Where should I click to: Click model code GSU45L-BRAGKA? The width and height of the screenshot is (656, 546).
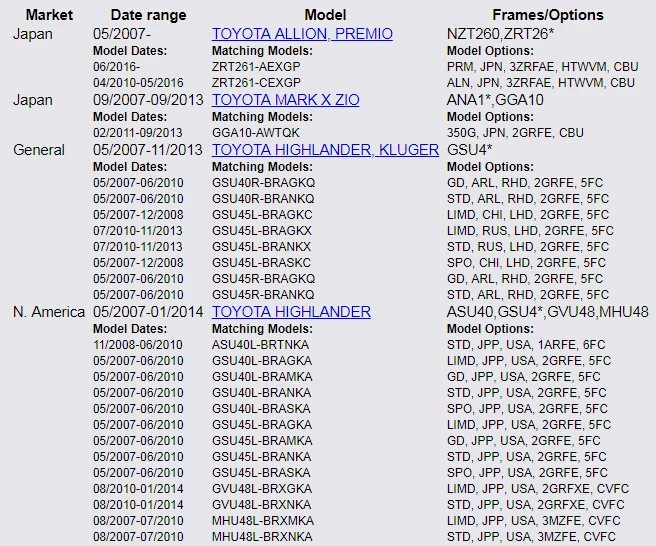tap(262, 425)
